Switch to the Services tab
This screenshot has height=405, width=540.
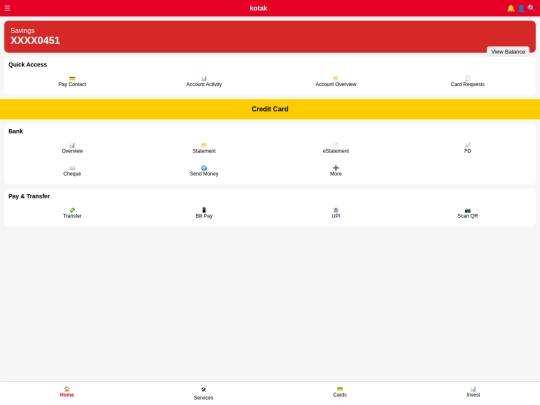pos(203,394)
